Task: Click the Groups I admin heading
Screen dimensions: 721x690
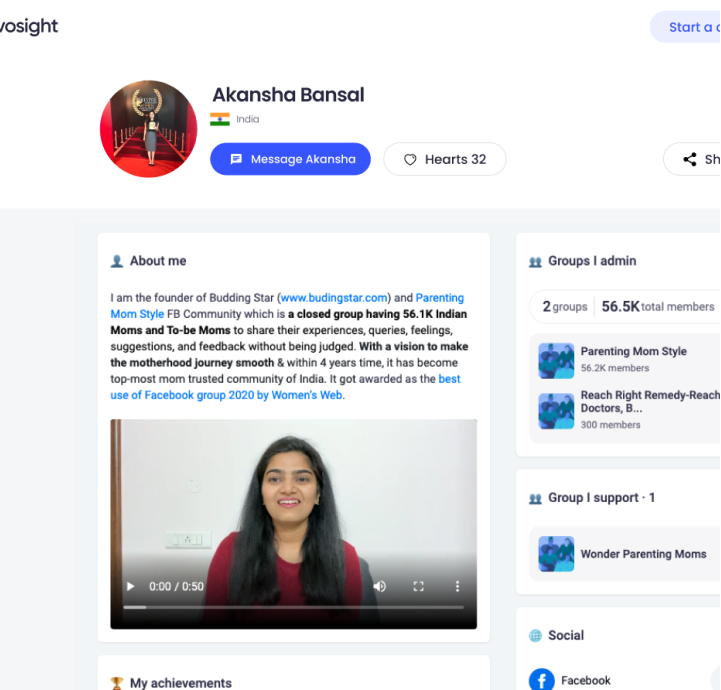Action: pyautogui.click(x=592, y=261)
